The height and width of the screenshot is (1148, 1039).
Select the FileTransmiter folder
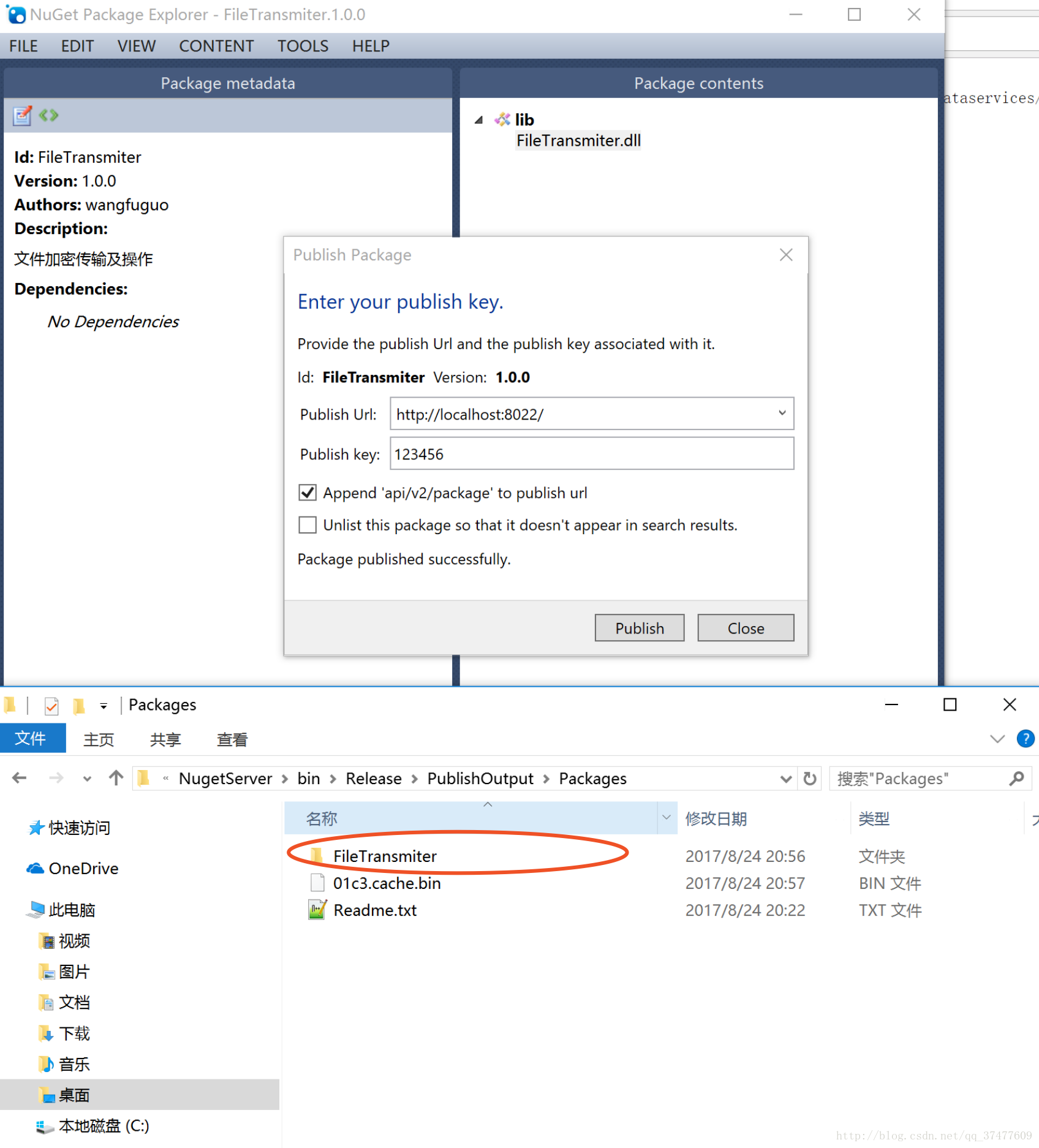385,856
